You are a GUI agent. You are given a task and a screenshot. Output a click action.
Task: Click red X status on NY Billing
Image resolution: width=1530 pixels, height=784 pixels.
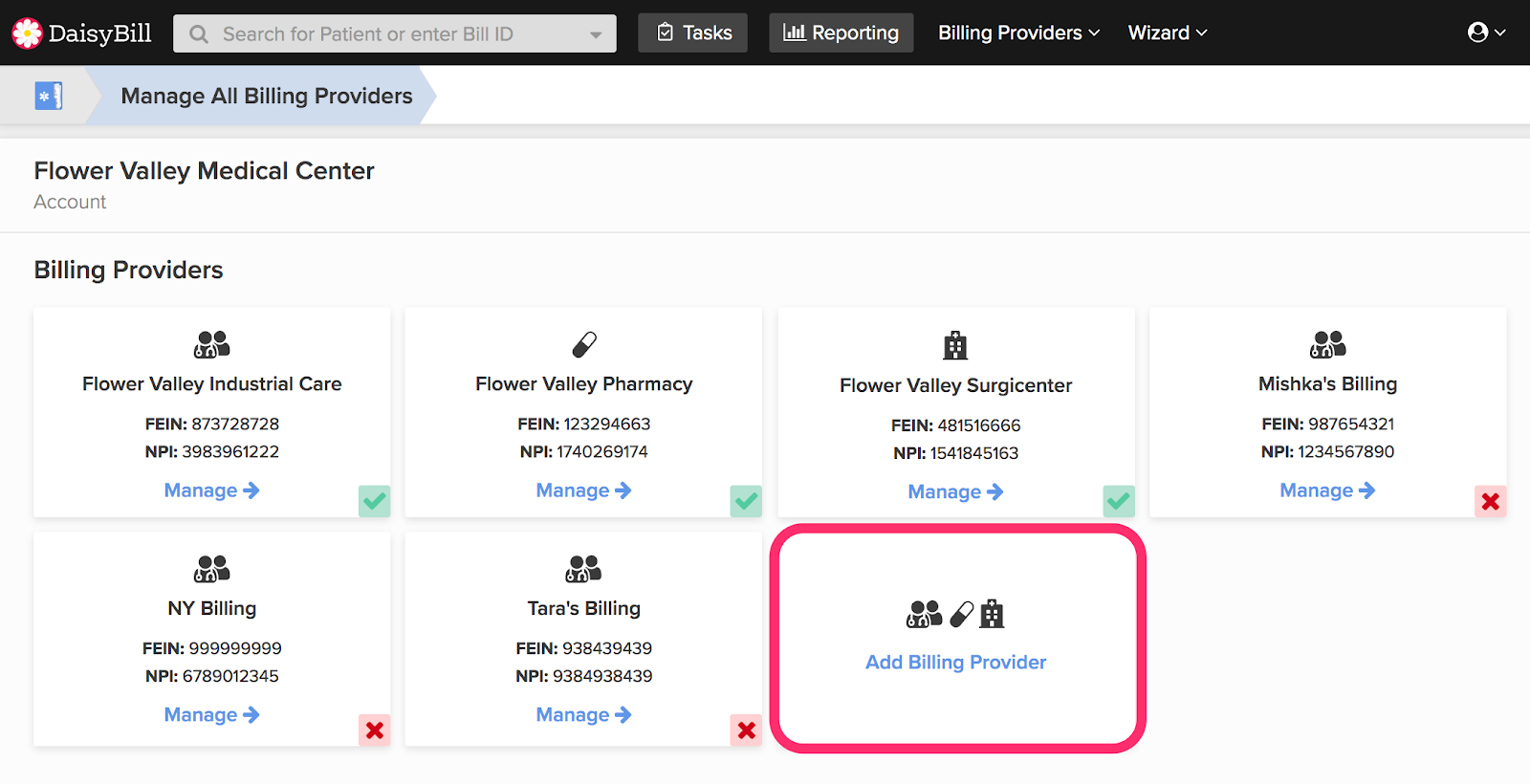(375, 730)
